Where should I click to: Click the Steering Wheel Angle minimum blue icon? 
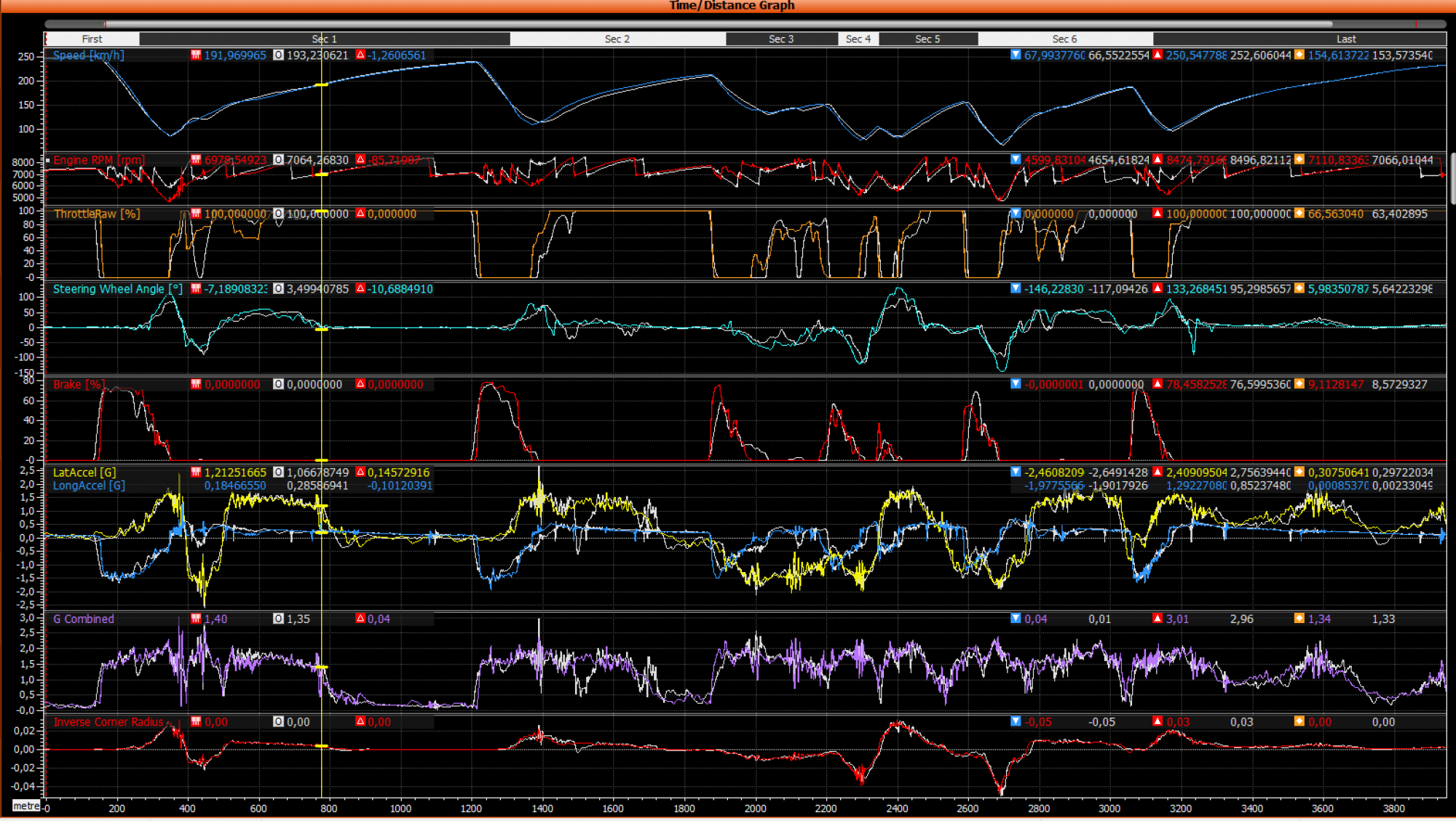point(1016,289)
